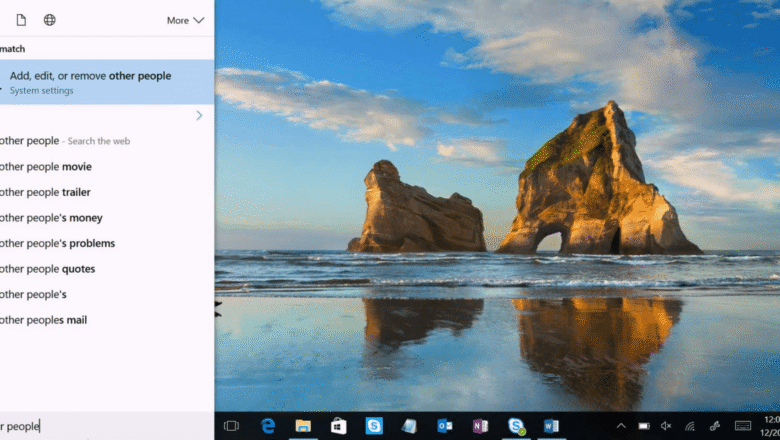The image size is (780, 440).
Task: Select the Web globe filter icon
Action: 50,20
